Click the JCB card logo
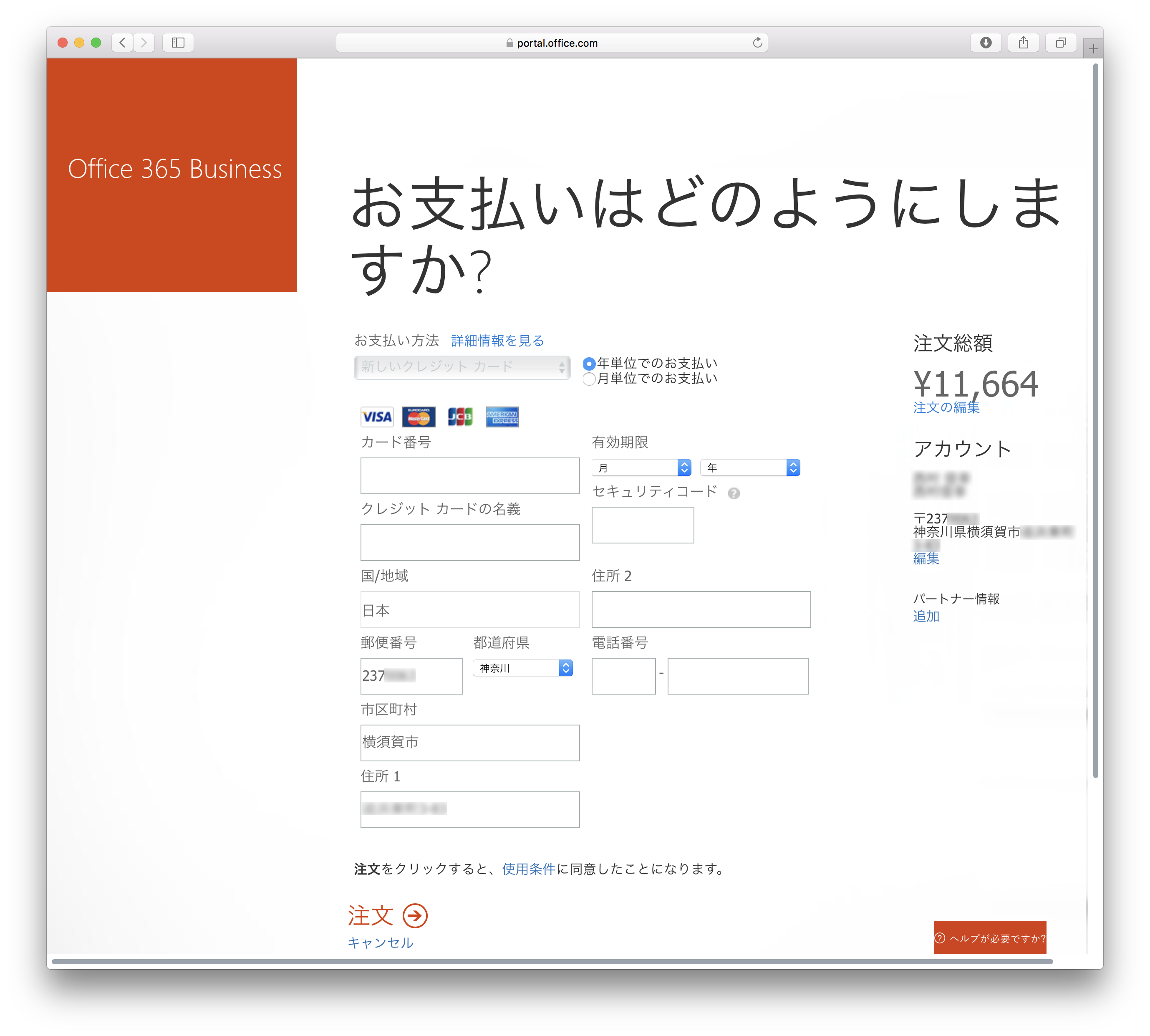The image size is (1150, 1036). [460, 417]
